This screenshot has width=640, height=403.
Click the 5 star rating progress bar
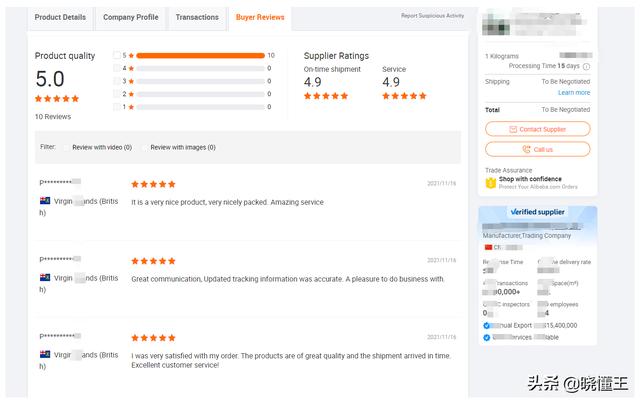[200, 56]
